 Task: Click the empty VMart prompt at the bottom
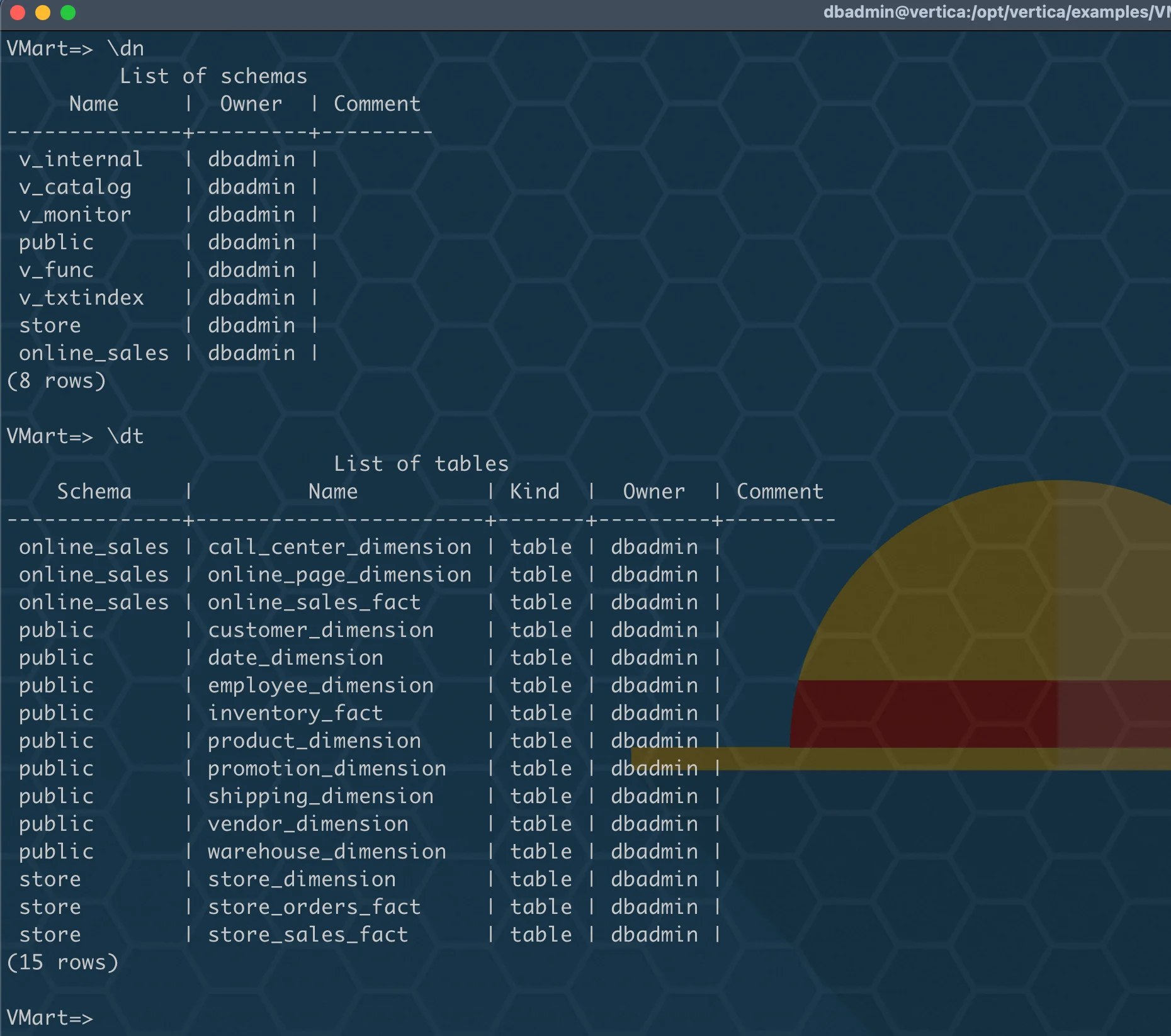click(50, 1017)
